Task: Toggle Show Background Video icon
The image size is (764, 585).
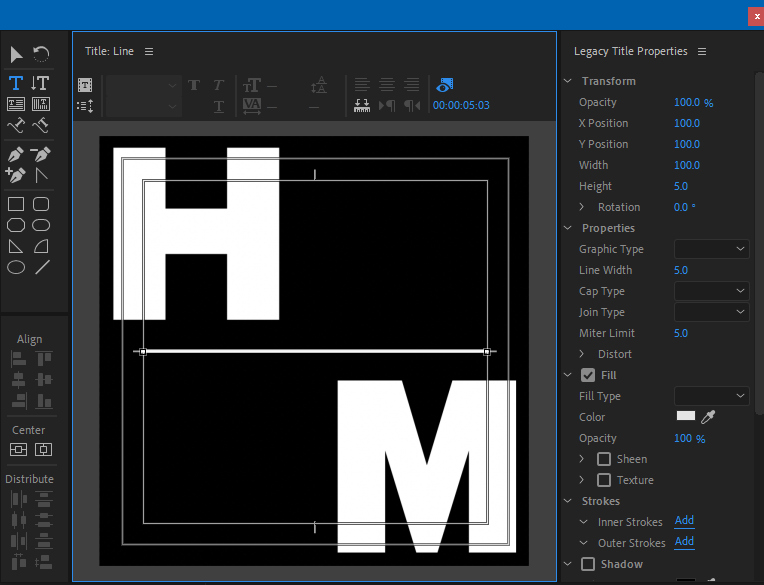Action: coord(445,85)
